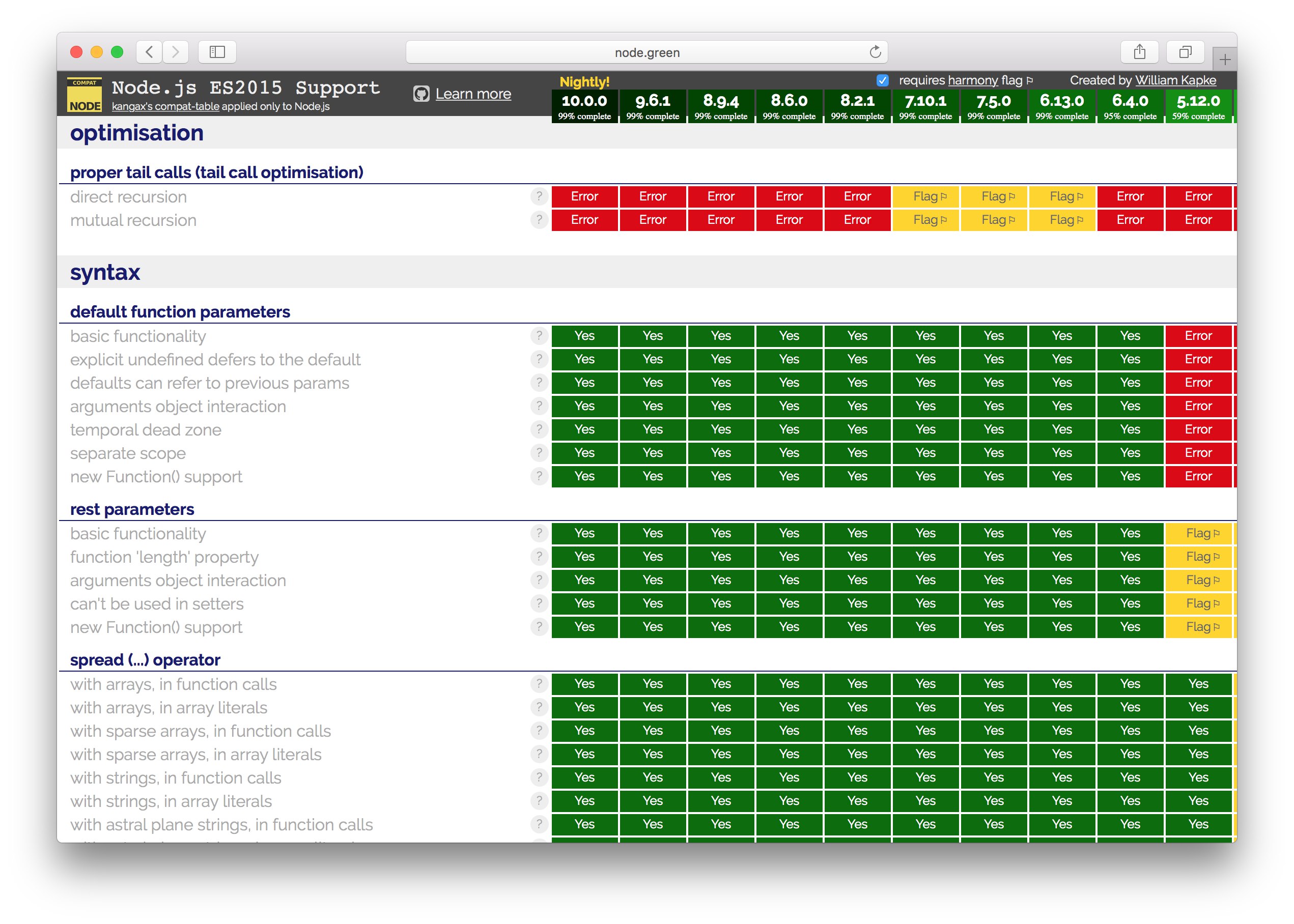Select the 8.2.1 version column header
Screen dimensions: 1294x924
(857, 106)
